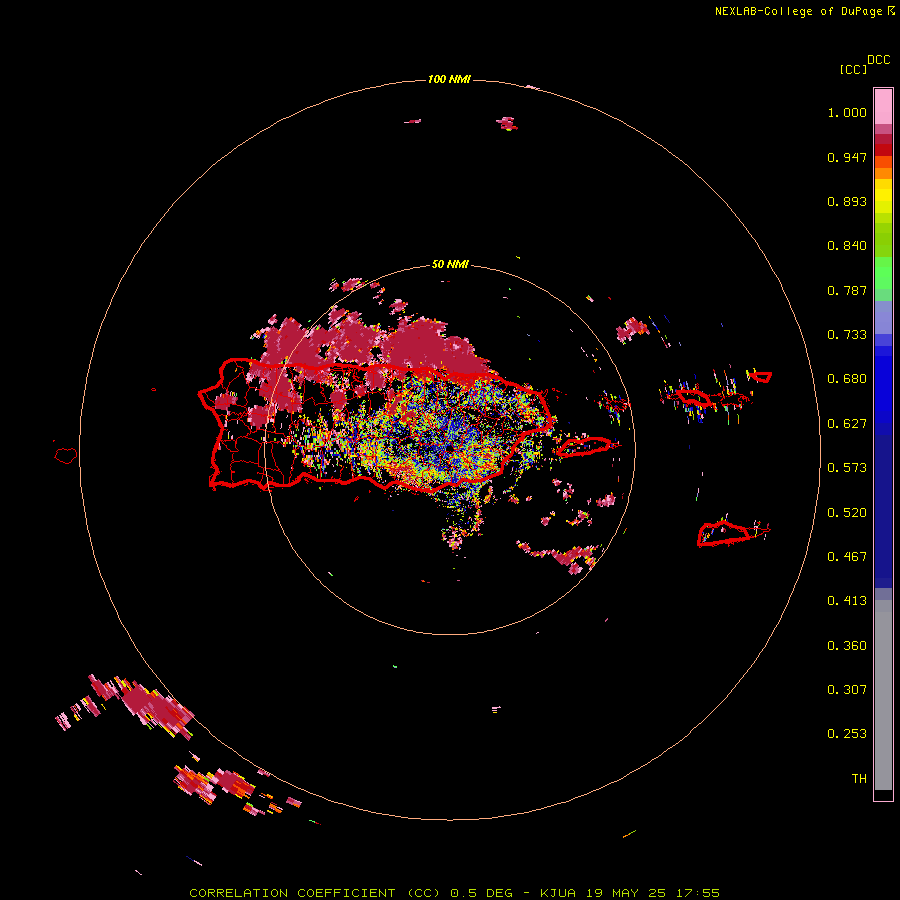This screenshot has height=900, width=900.
Task: Click the NEXLAB-College of DuPage header text
Action: point(798,11)
